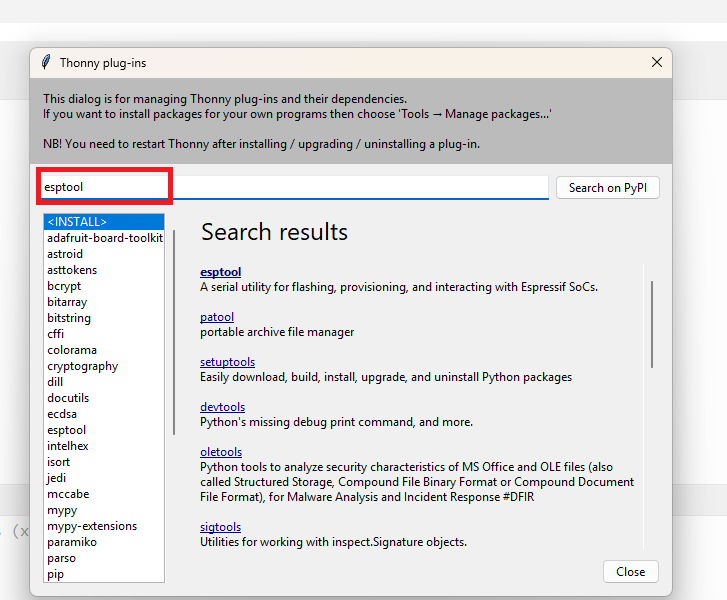Select mccabe in the package list

pos(104,494)
